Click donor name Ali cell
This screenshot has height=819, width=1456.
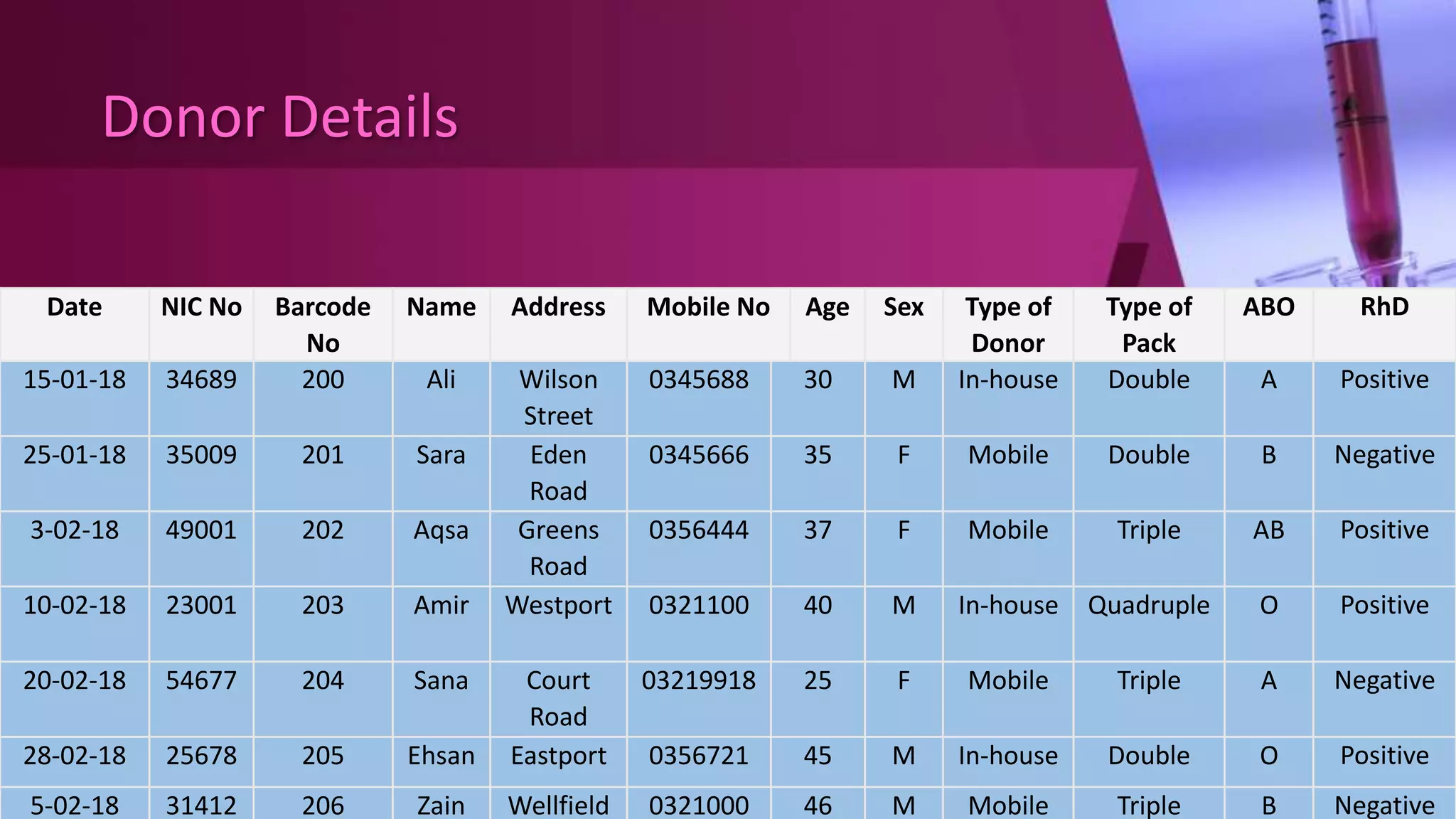point(441,380)
